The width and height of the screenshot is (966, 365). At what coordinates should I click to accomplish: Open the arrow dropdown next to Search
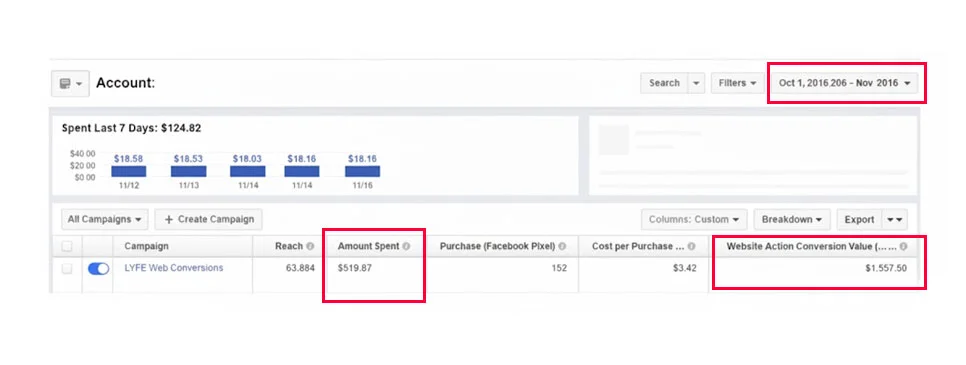point(696,83)
